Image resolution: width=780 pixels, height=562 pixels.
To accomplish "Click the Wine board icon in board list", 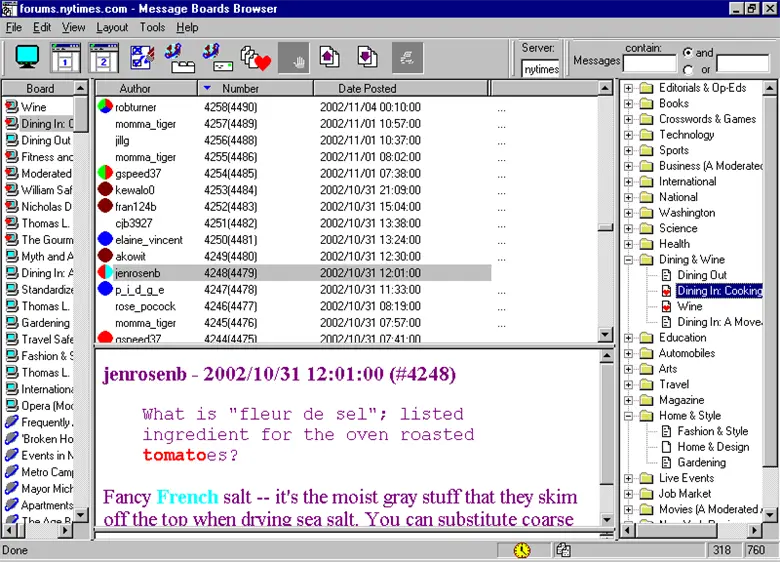I will click(x=11, y=106).
